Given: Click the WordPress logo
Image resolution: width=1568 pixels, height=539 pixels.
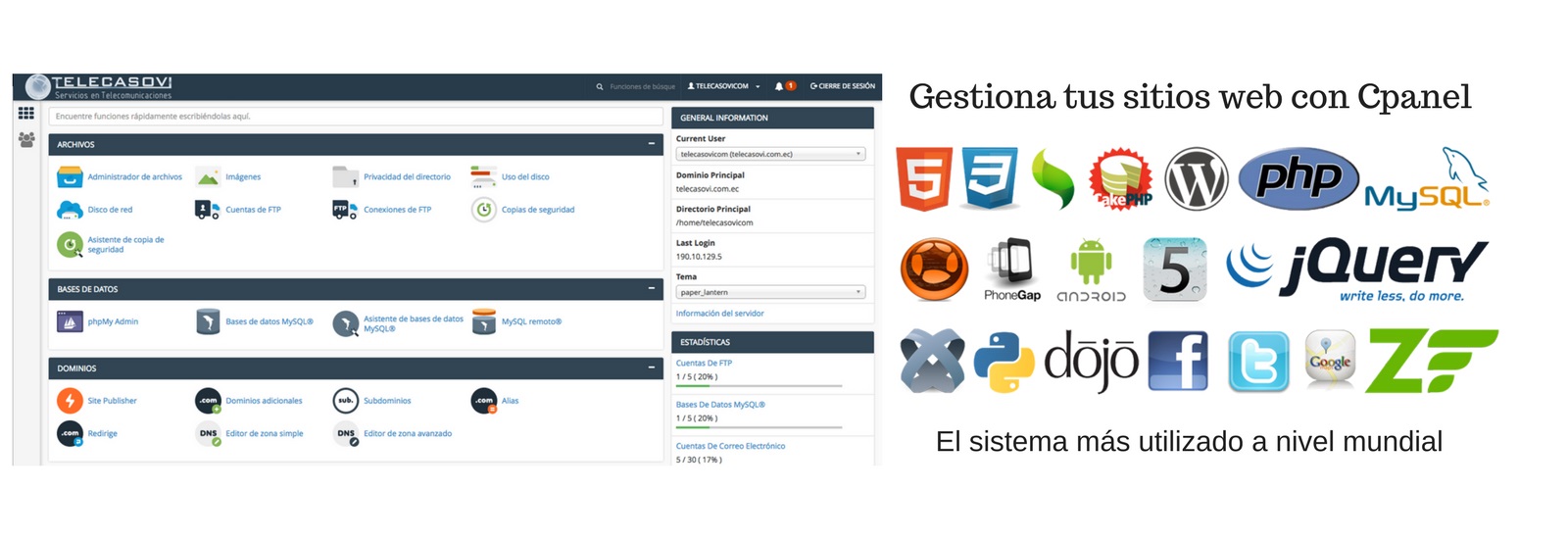Looking at the screenshot, I should [x=1197, y=179].
